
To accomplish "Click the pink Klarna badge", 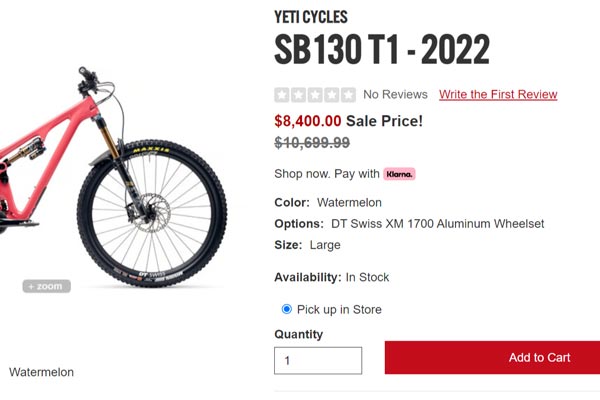I will tap(399, 174).
